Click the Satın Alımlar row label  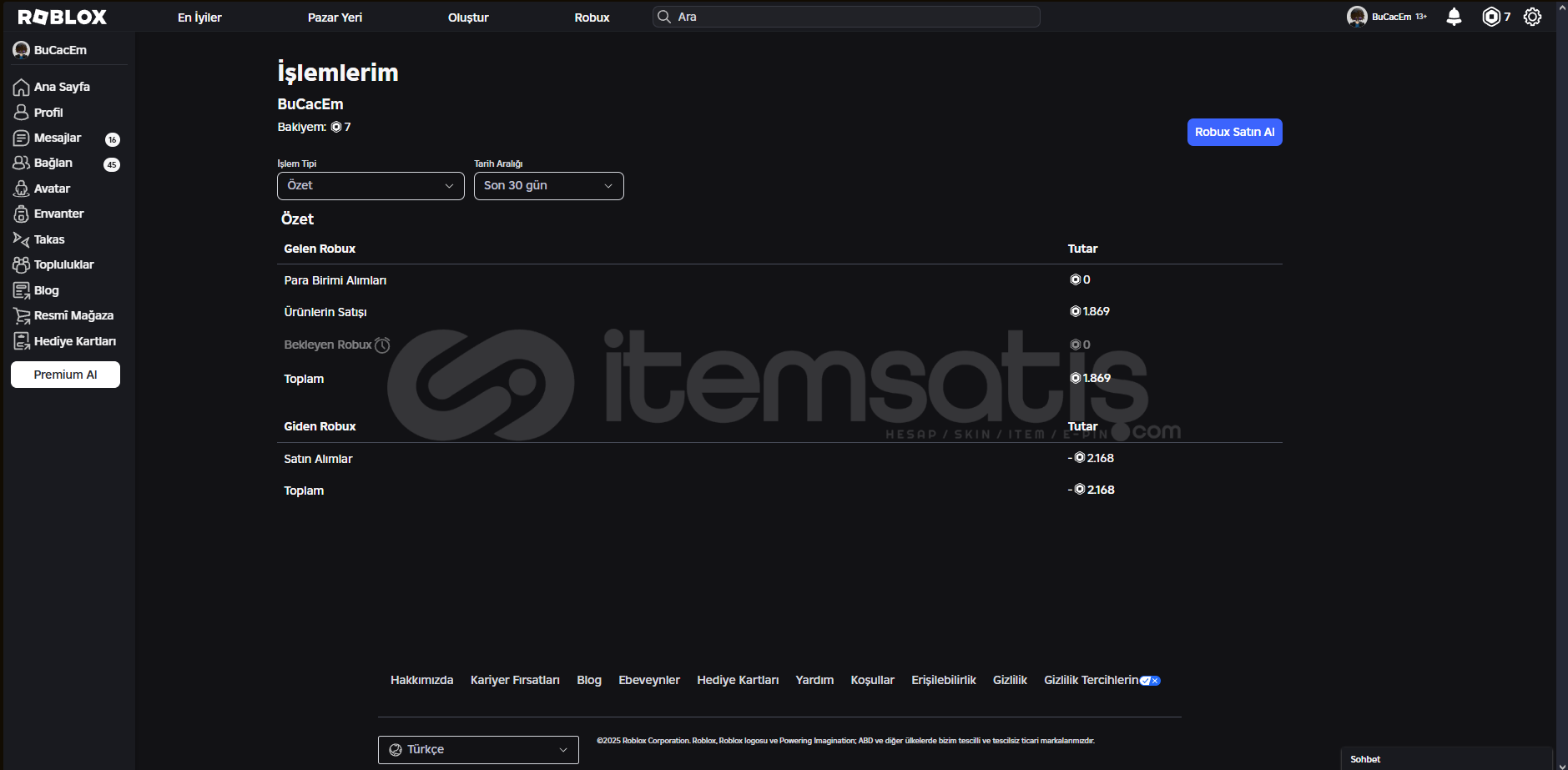(x=318, y=459)
